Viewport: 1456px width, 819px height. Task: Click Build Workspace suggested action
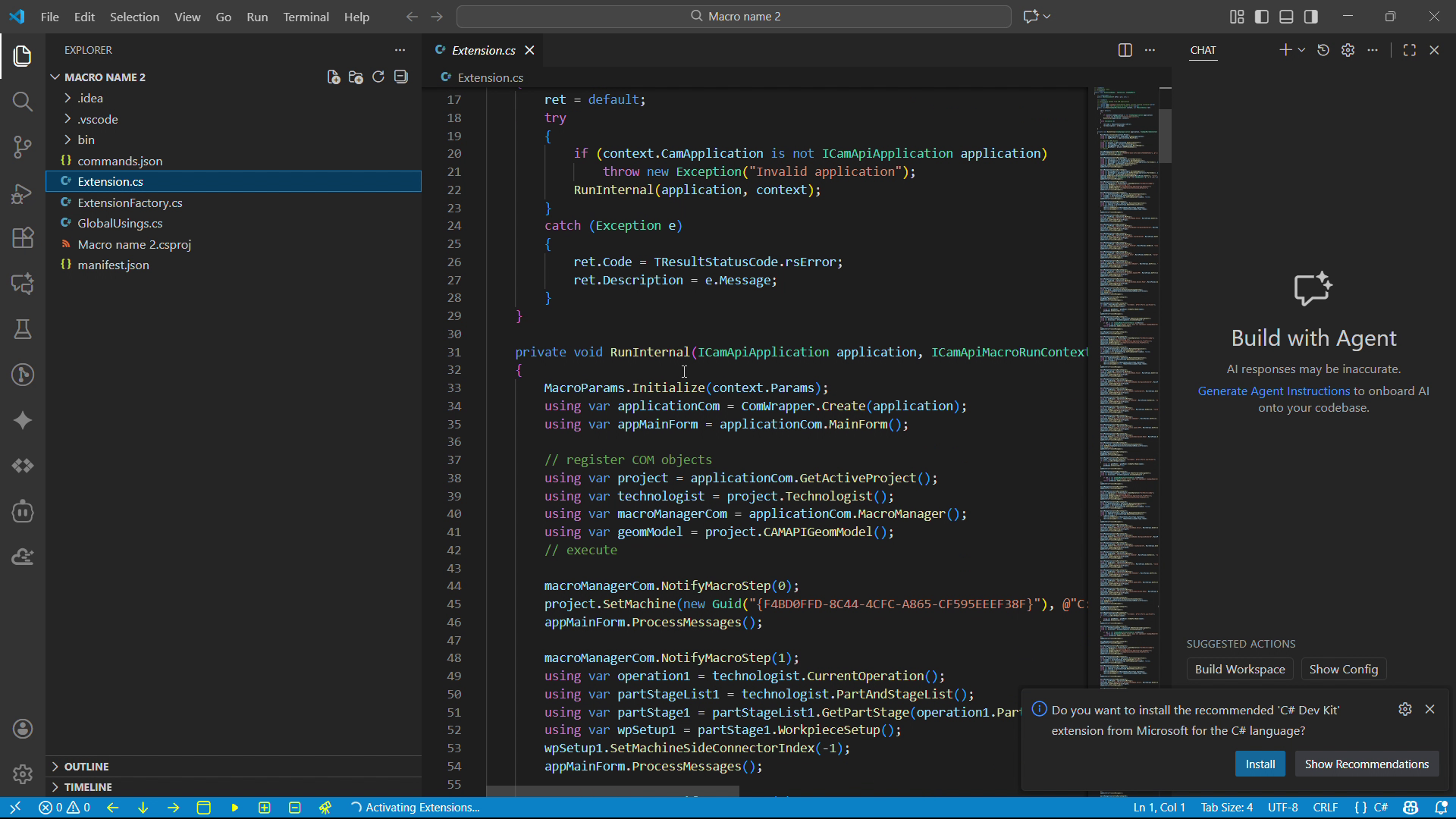[1240, 670]
